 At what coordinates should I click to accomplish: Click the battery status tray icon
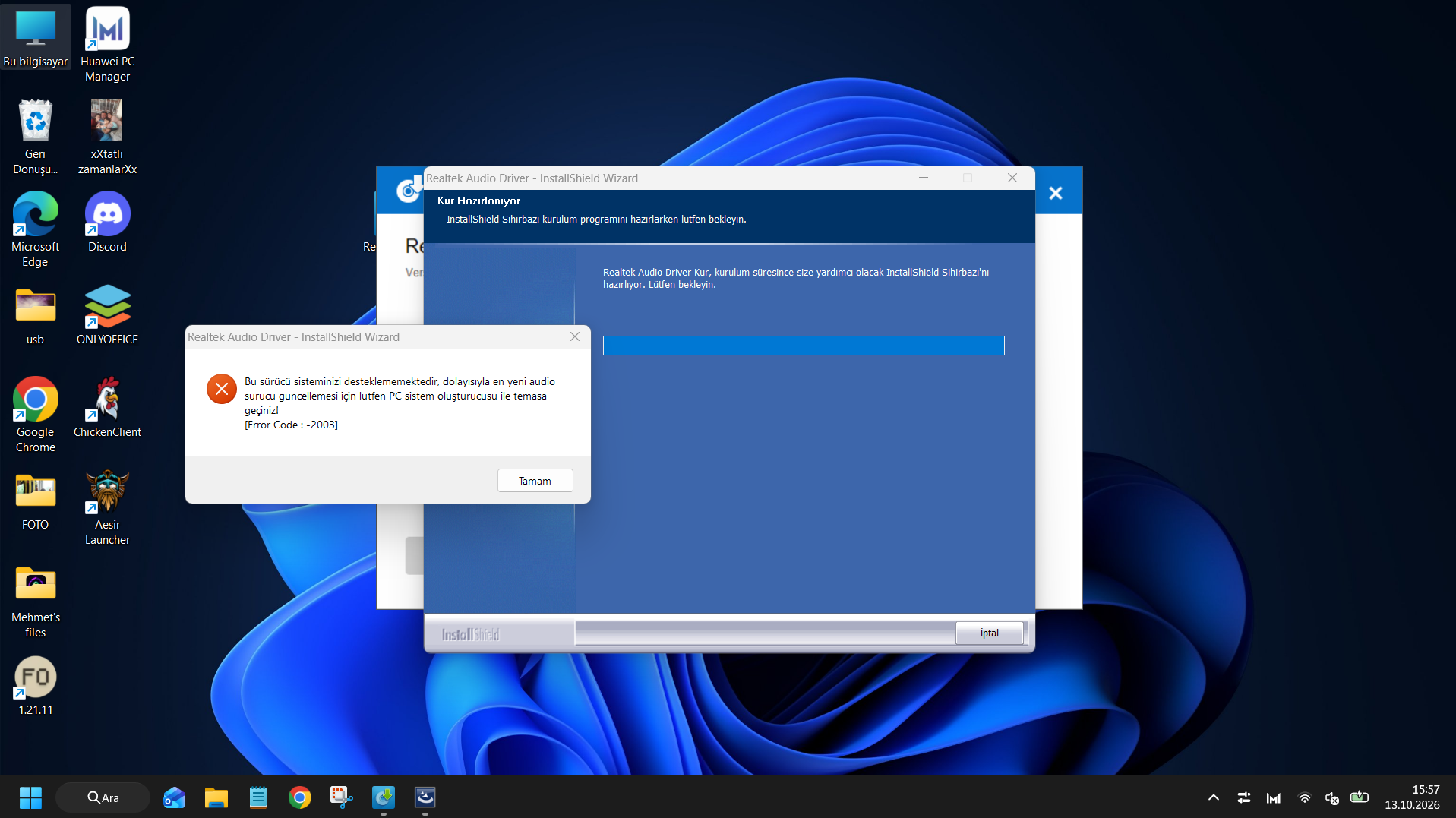(1360, 797)
